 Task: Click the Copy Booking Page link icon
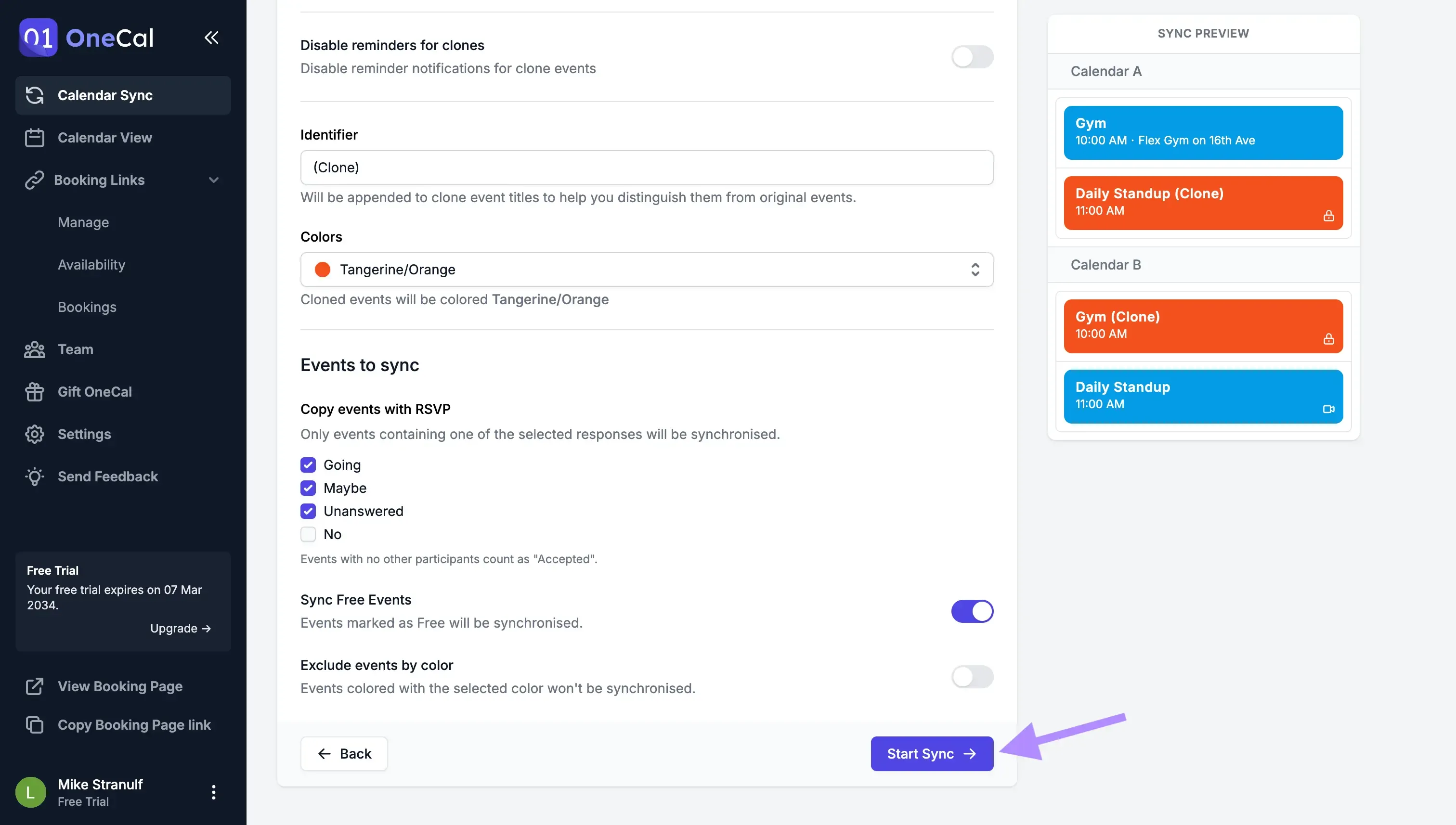35,725
